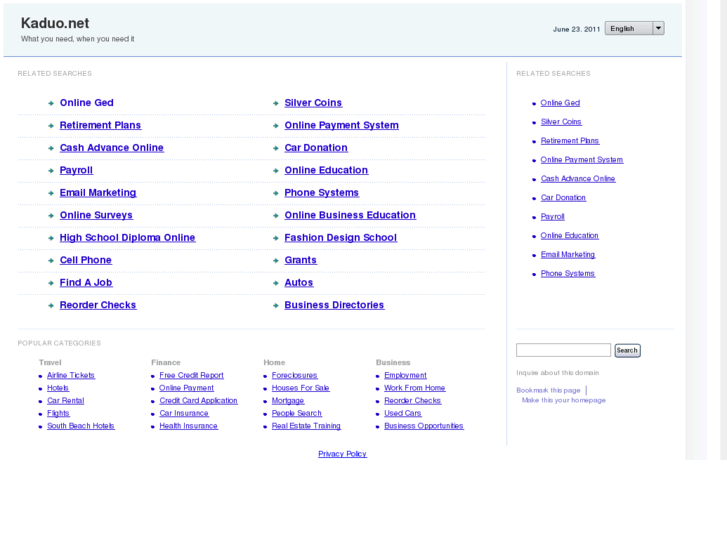Open the Work From Home link
The width and height of the screenshot is (727, 545).
415,388
